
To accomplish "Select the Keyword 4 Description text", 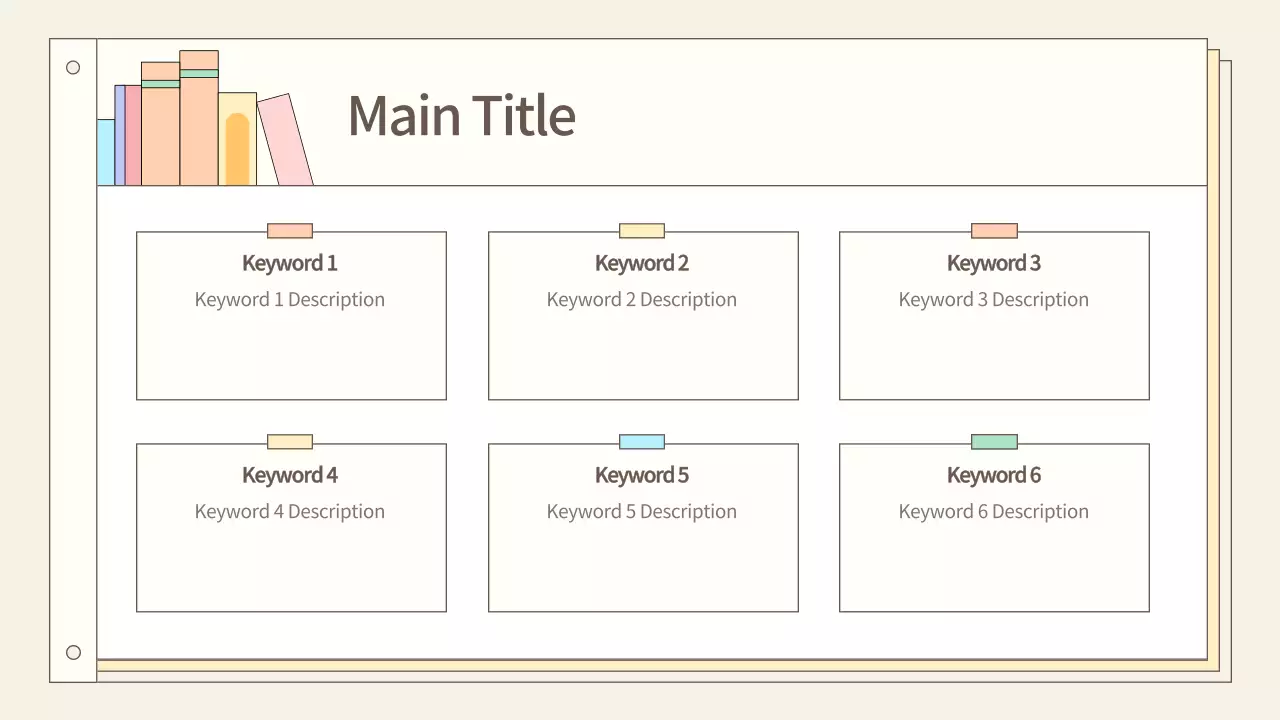I will click(x=290, y=512).
